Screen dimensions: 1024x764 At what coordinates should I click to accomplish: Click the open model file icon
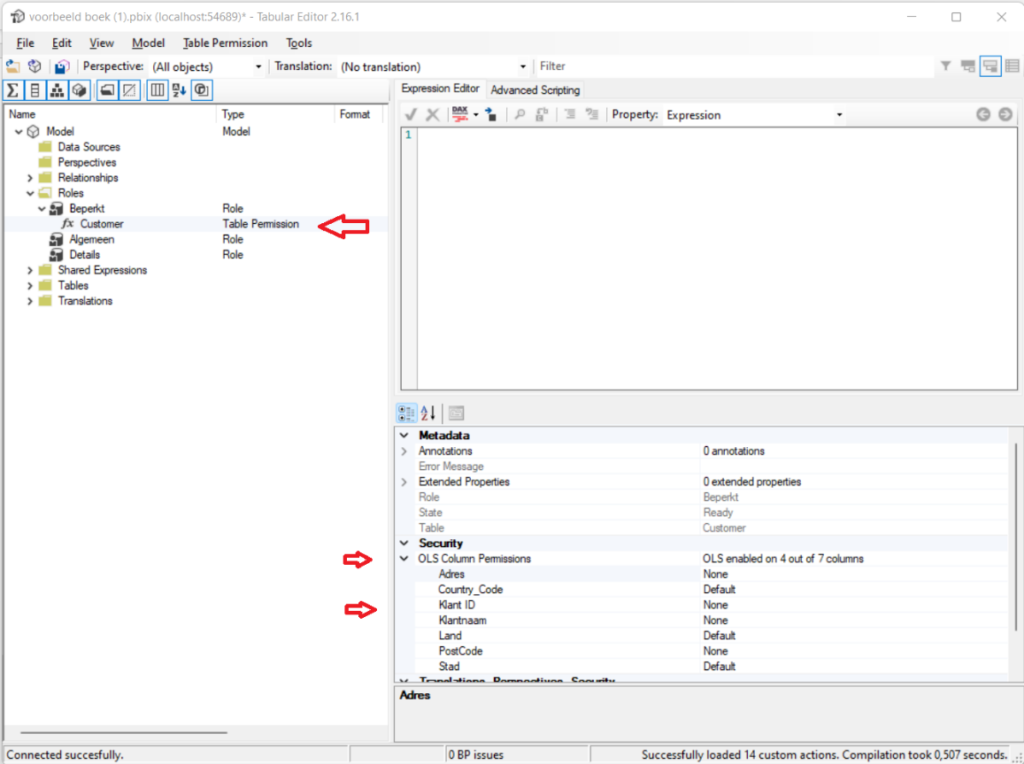13,66
